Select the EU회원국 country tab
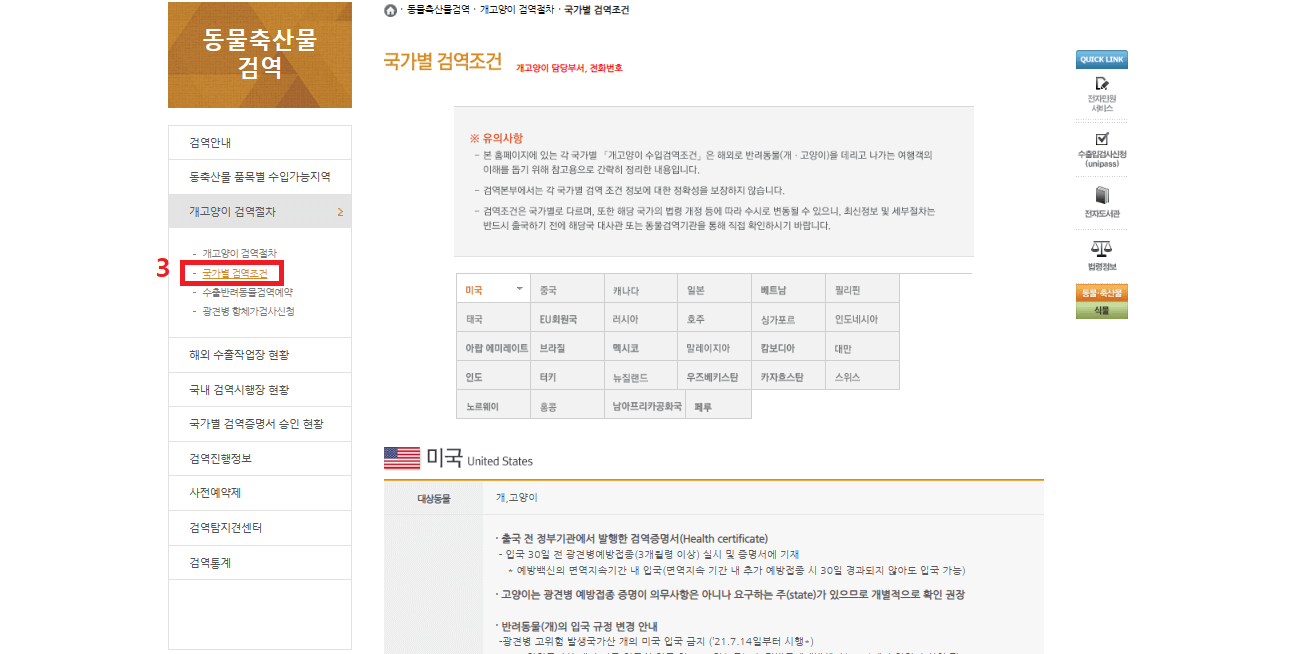 [566, 319]
